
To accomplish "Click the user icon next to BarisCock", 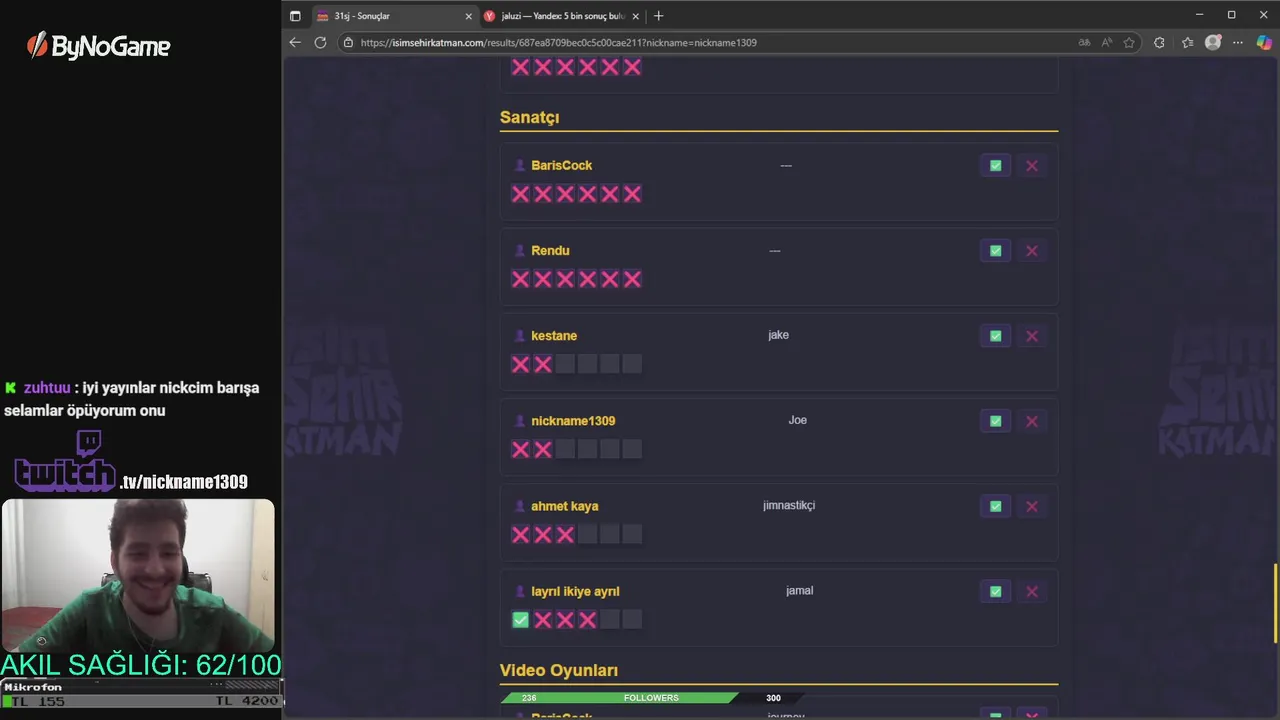I will coord(519,165).
